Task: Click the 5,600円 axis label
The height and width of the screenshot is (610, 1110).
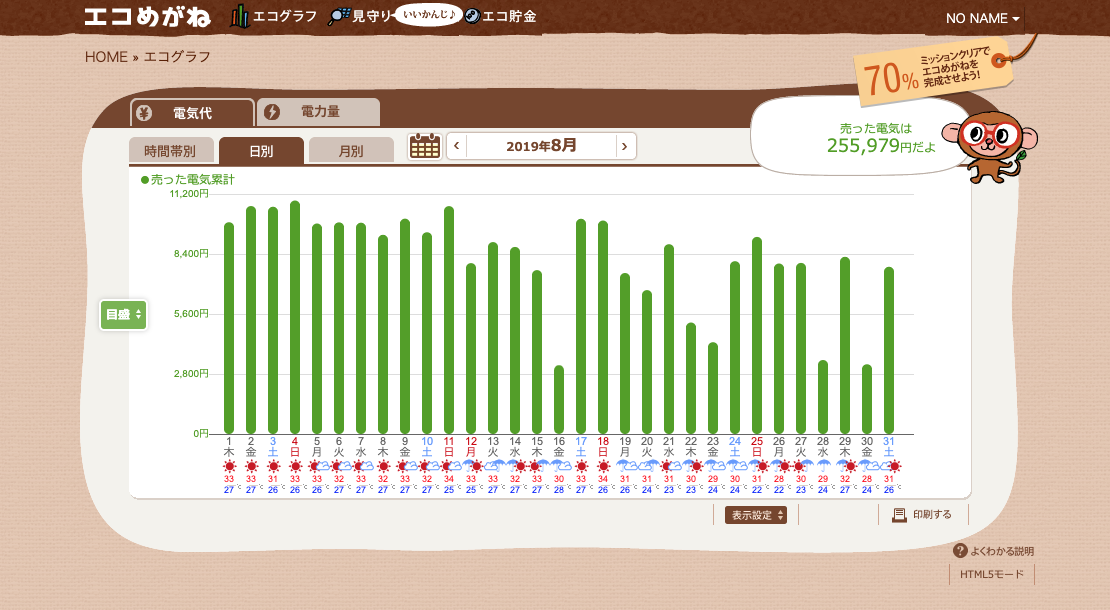Action: coord(191,313)
